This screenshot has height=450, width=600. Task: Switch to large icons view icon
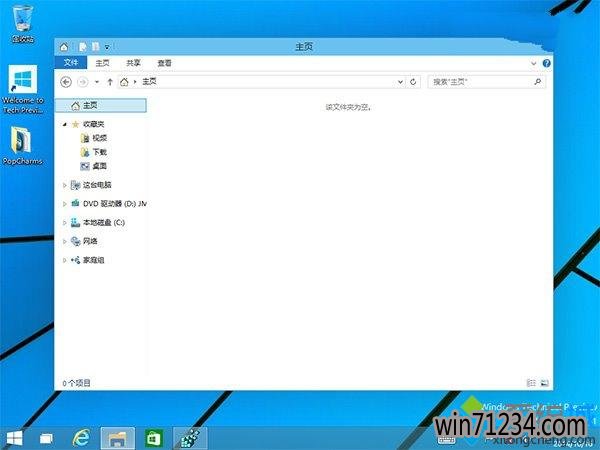(x=544, y=383)
